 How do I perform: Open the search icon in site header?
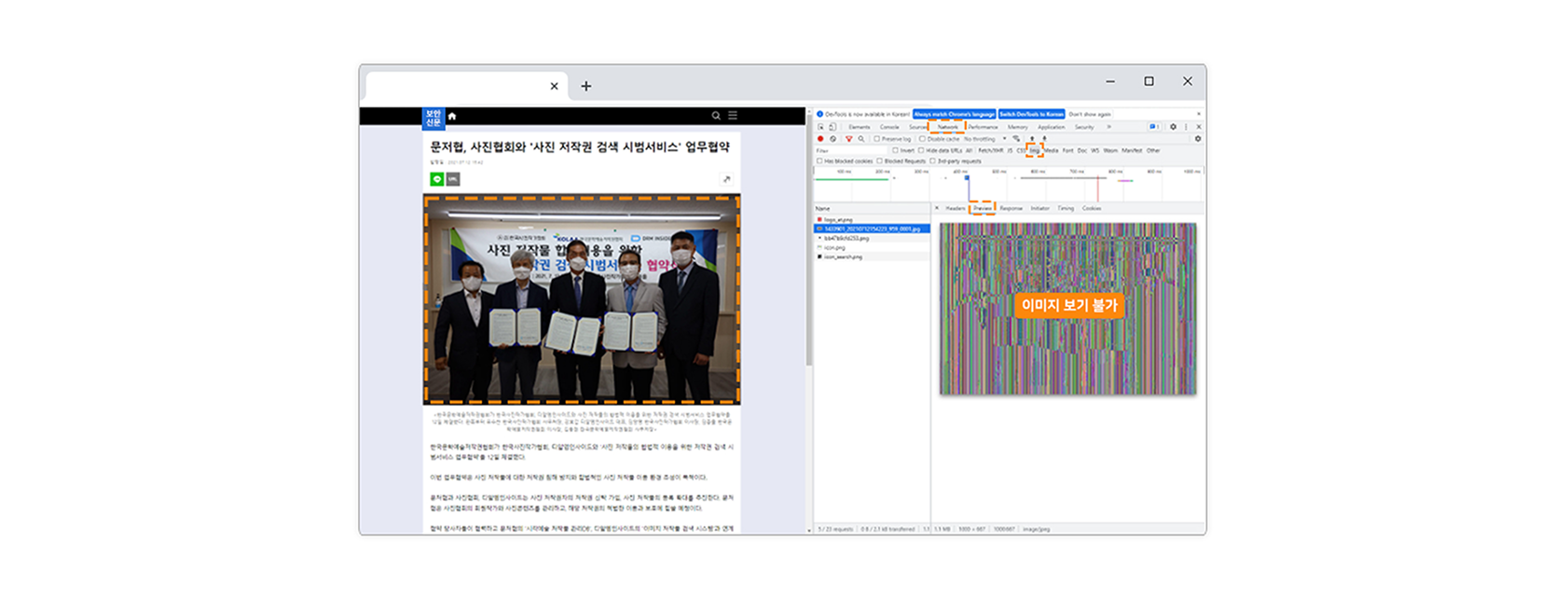click(716, 116)
